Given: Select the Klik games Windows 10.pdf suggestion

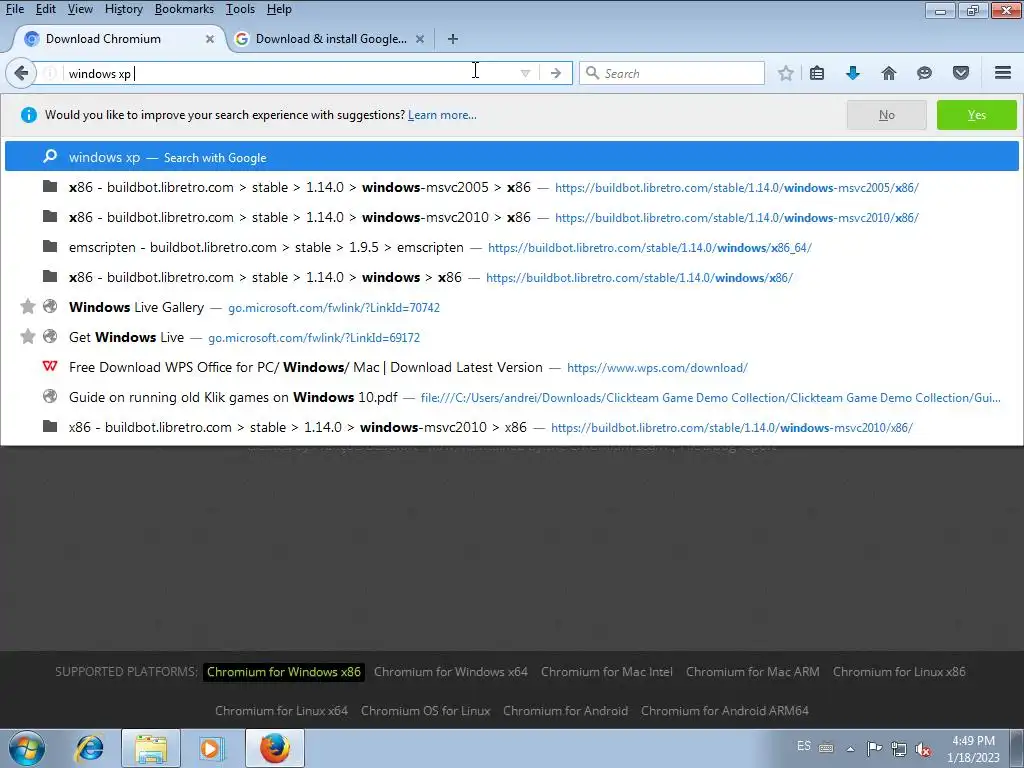Looking at the screenshot, I should pyautogui.click(x=512, y=397).
